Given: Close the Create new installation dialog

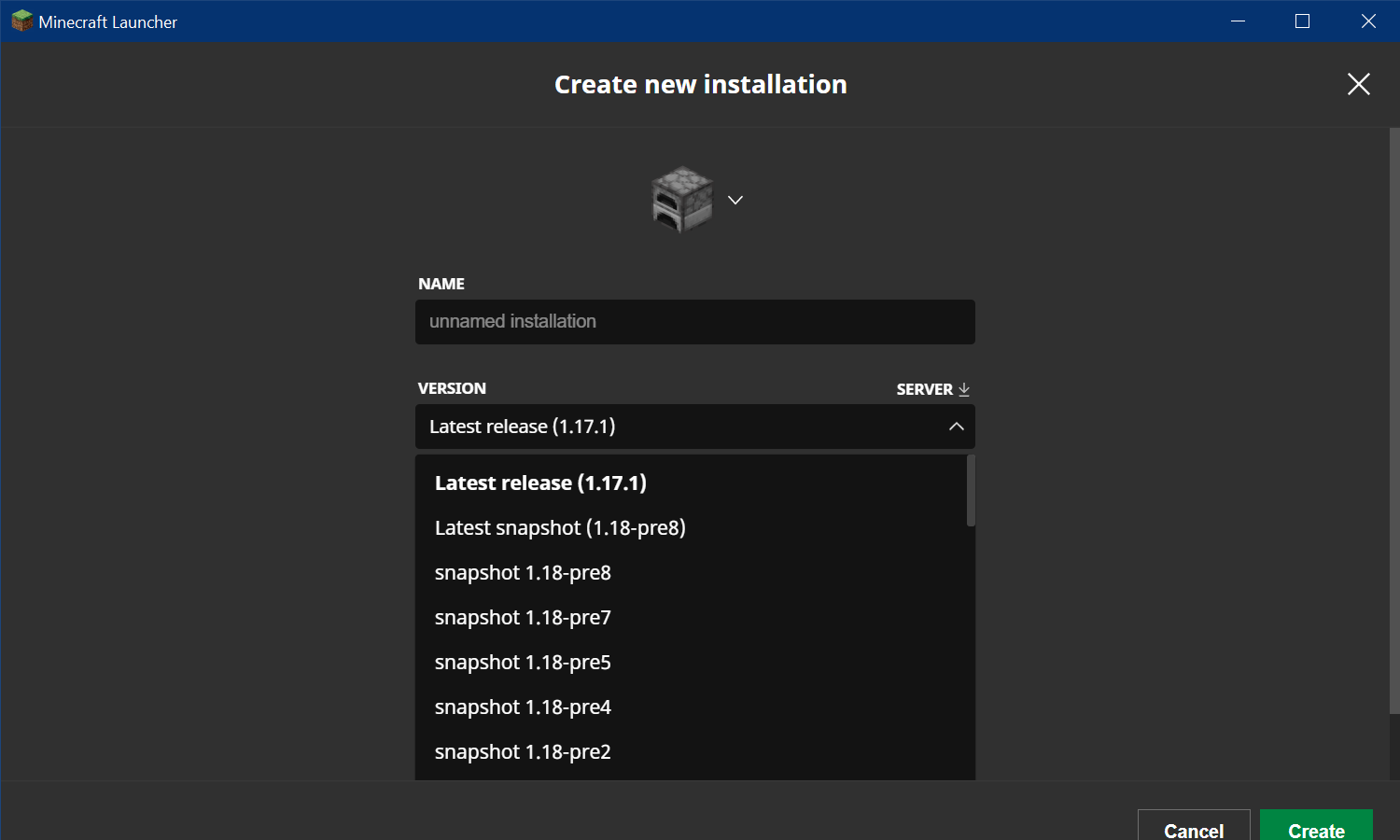Looking at the screenshot, I should point(1358,84).
